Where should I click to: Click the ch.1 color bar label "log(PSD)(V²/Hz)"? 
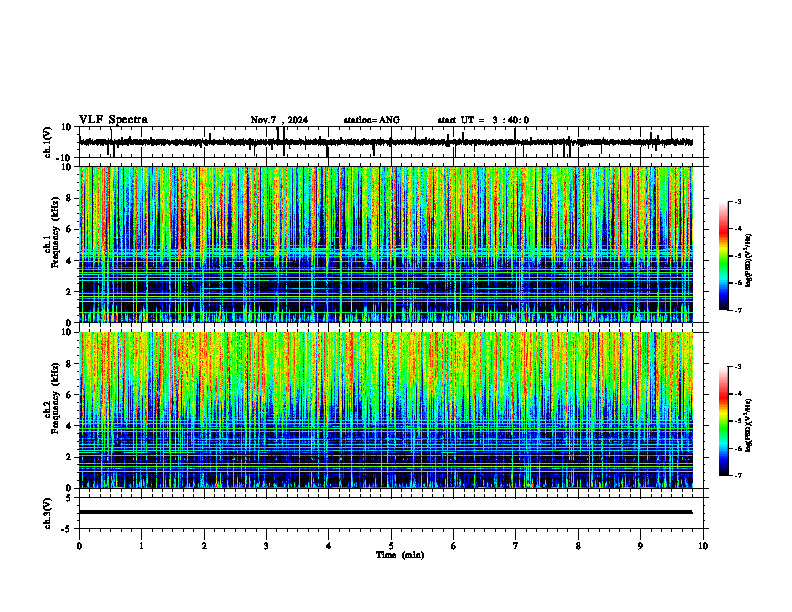tap(749, 260)
